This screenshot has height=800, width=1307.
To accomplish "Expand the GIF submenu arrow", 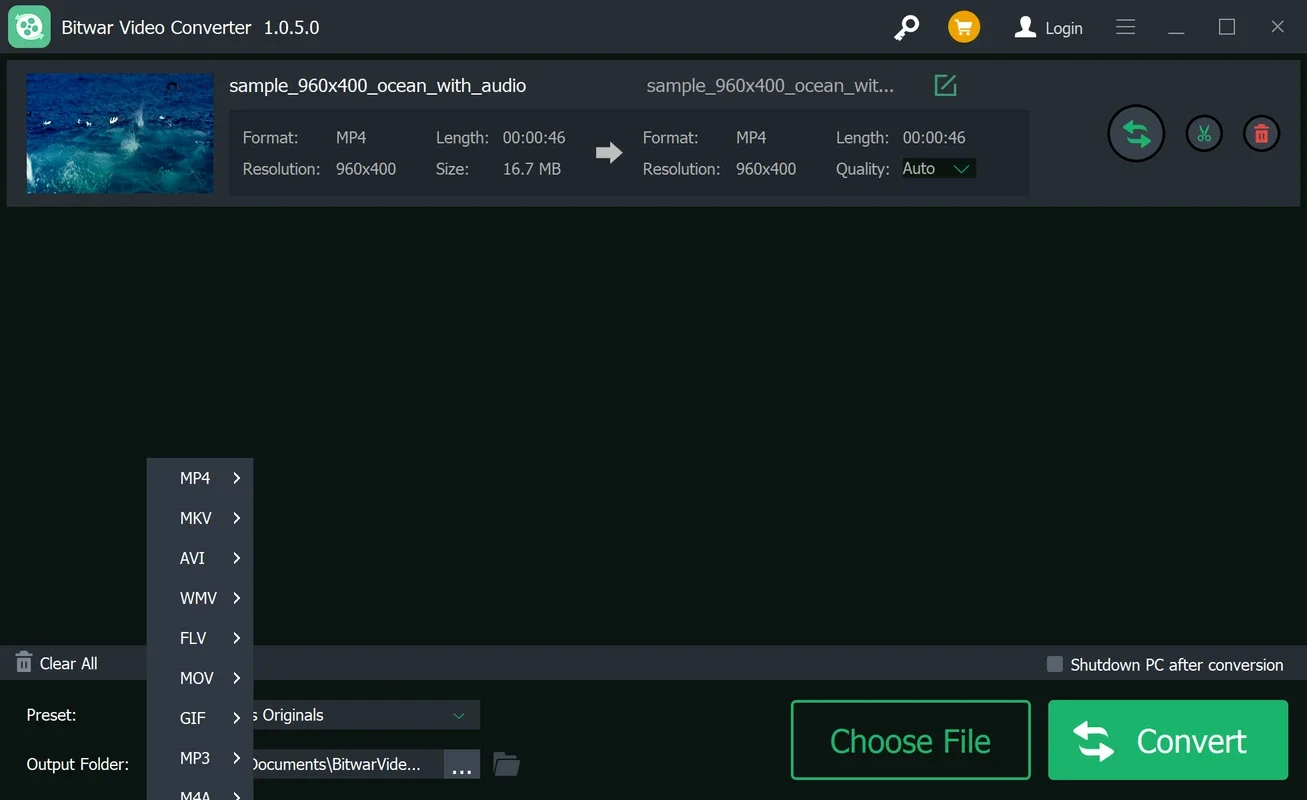I will click(x=237, y=718).
